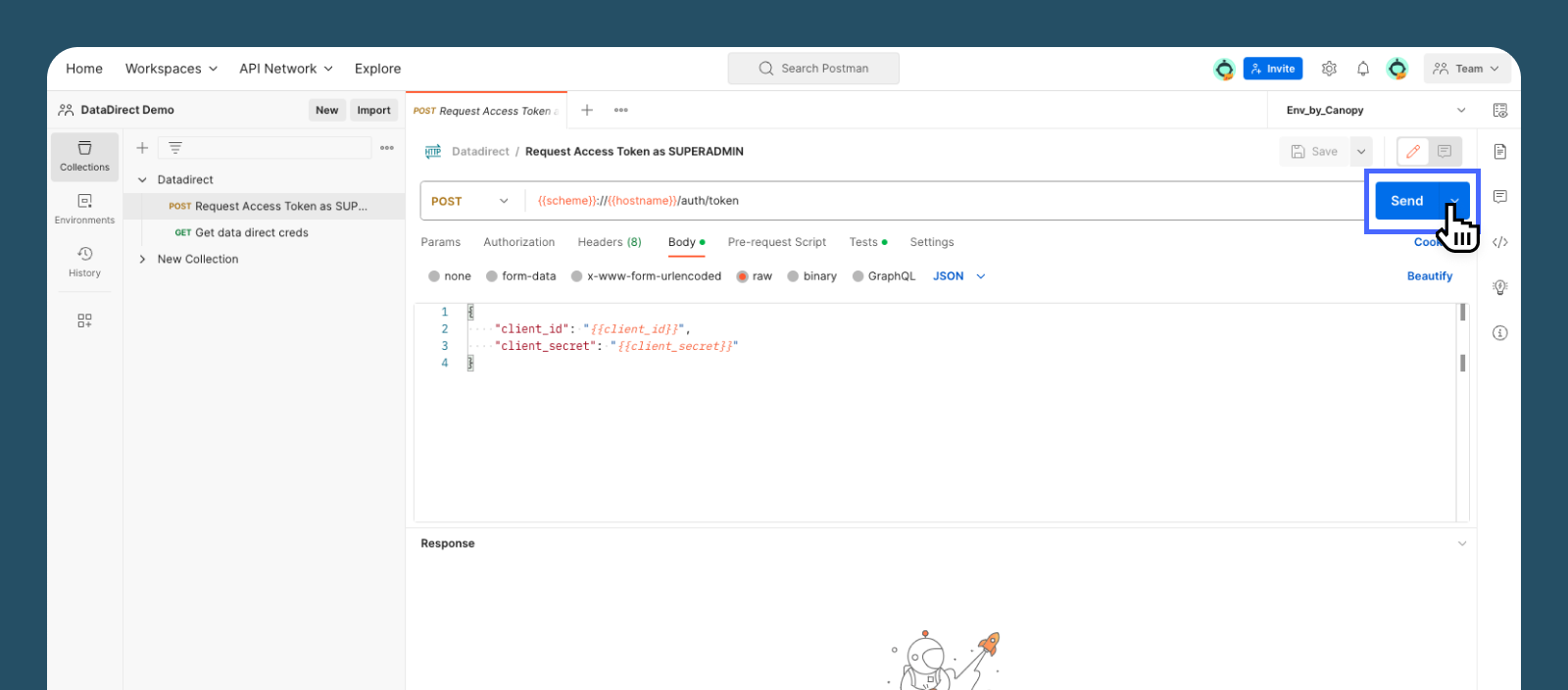The image size is (1568, 690).
Task: Click the DataDirect Demo workspace team icon
Action: click(x=66, y=110)
